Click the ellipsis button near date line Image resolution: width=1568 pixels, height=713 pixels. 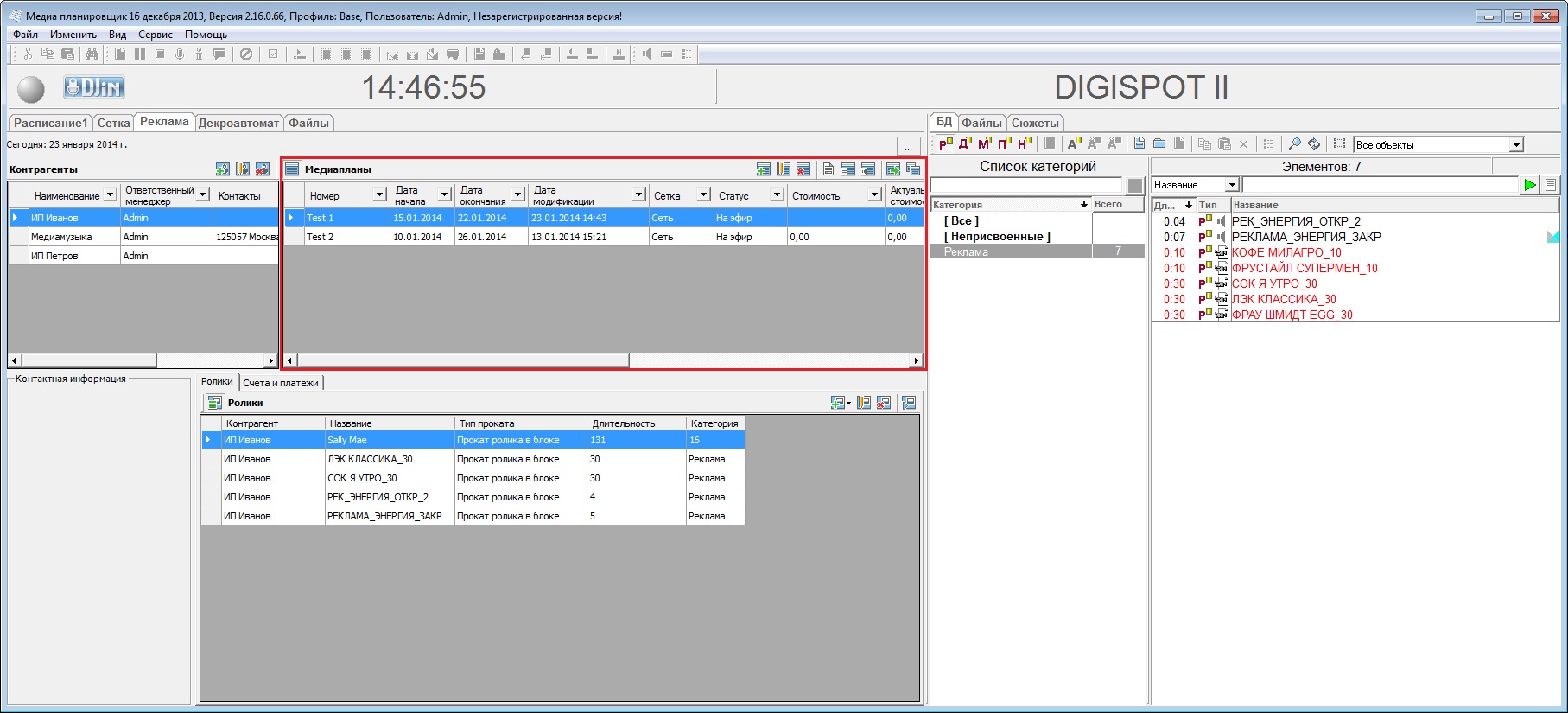(908, 146)
